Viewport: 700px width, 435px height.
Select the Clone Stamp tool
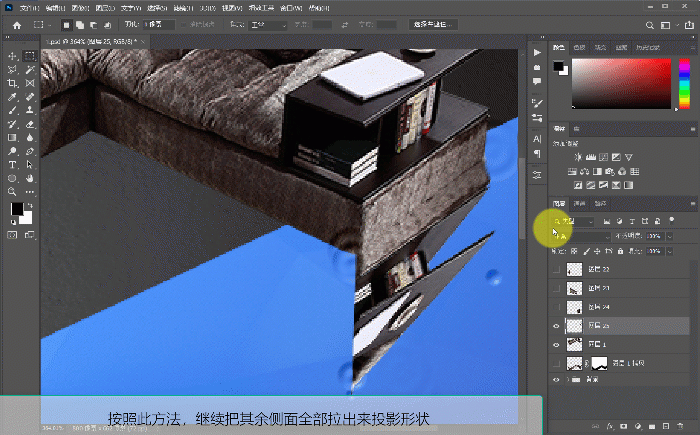29,110
